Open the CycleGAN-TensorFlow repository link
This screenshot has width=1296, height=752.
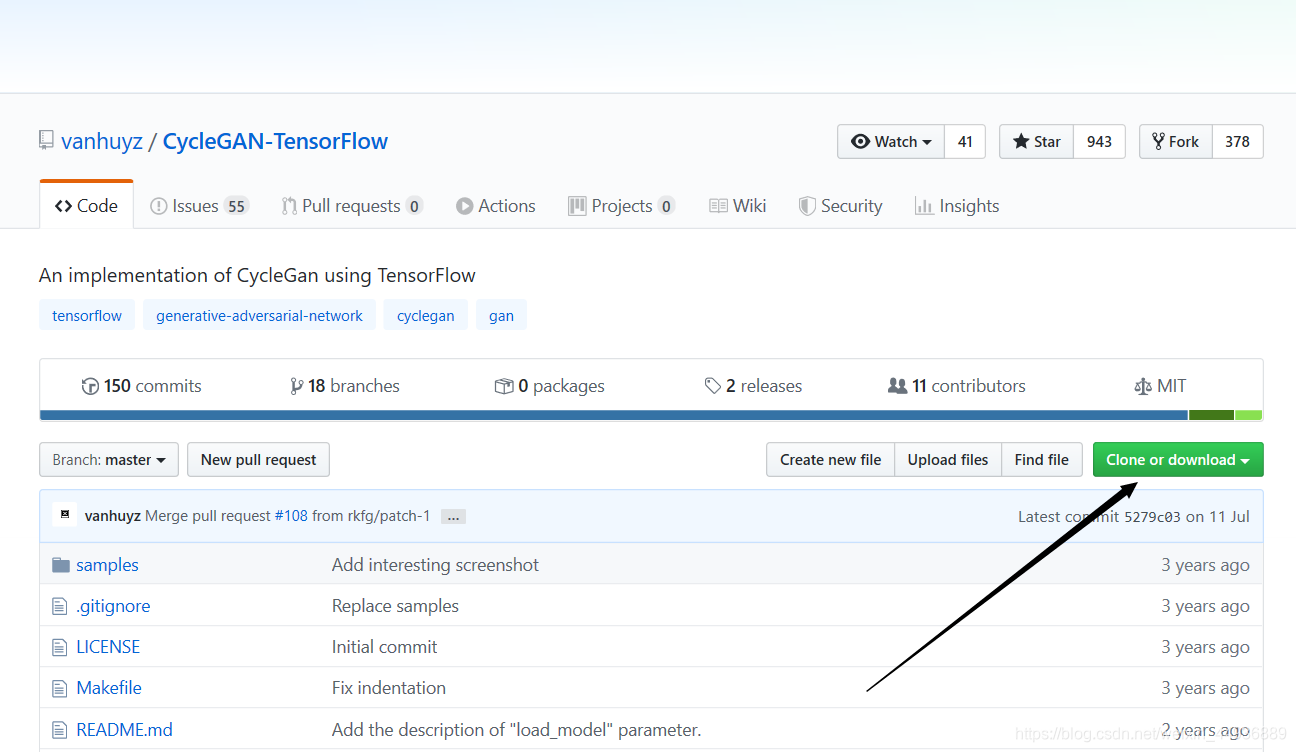[x=275, y=141]
